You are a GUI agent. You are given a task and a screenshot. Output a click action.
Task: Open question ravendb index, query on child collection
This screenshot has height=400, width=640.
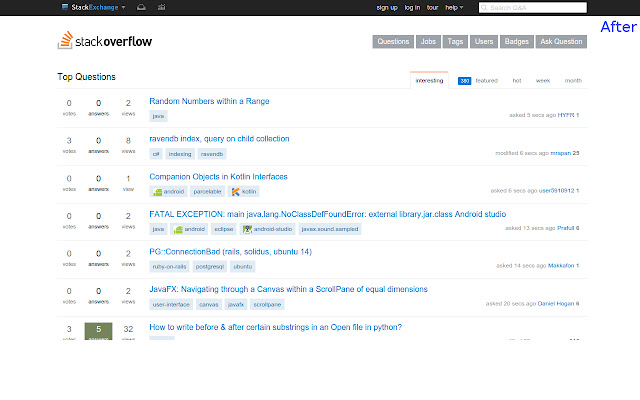coord(219,139)
